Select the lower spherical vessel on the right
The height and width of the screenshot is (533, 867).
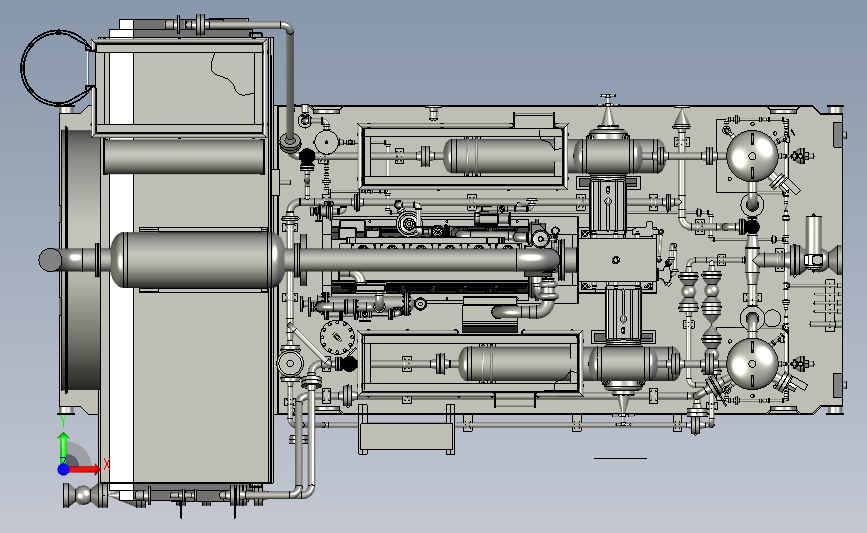coord(751,364)
